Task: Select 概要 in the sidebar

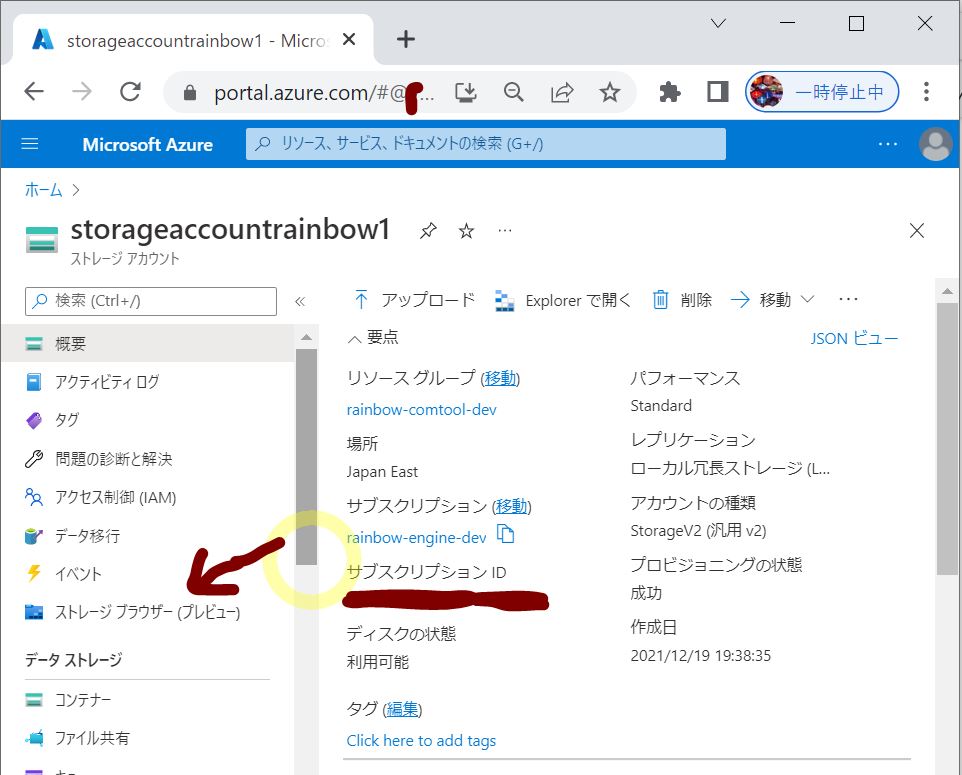Action: click(147, 344)
